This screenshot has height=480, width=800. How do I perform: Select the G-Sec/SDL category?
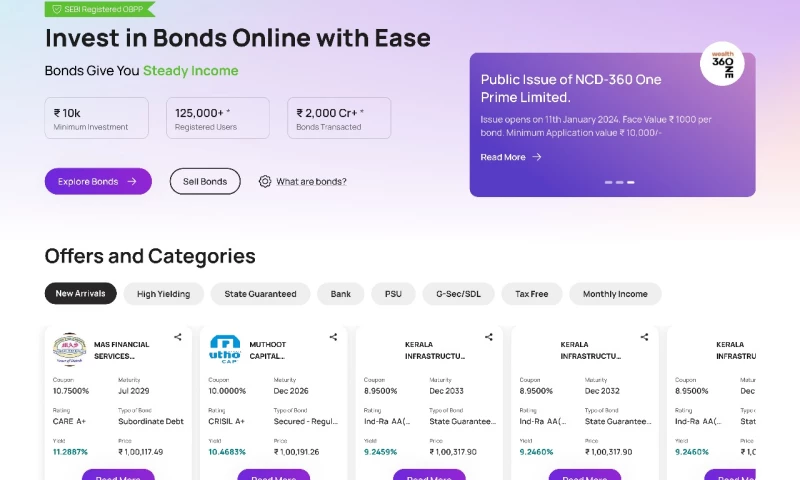[458, 294]
